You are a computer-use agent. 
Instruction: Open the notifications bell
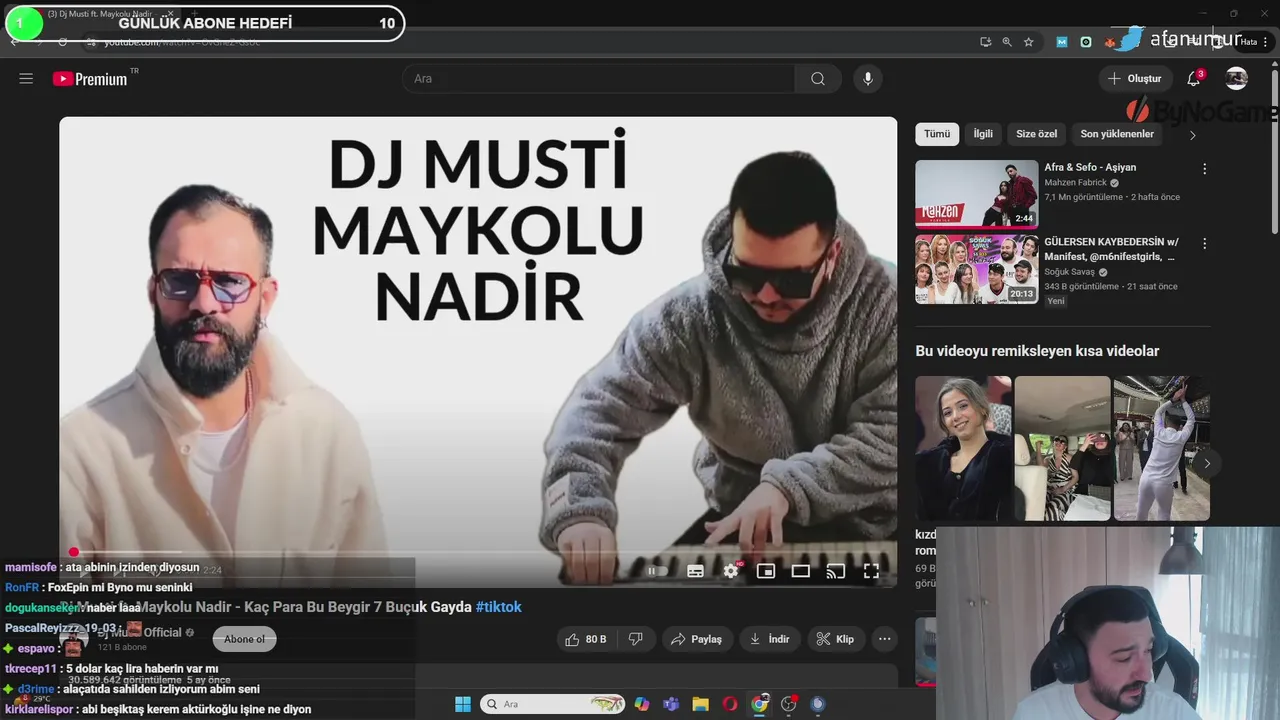tap(1193, 79)
